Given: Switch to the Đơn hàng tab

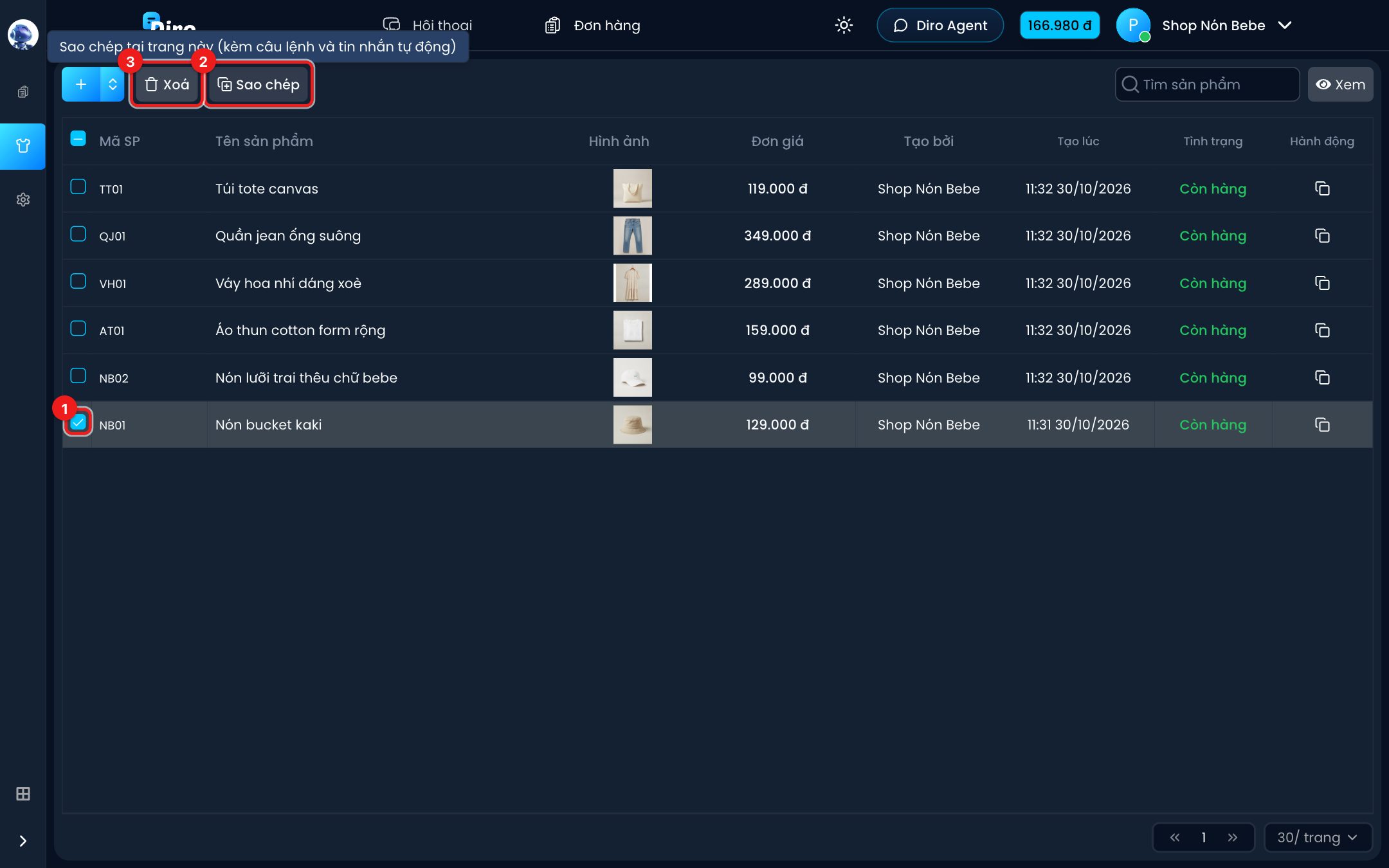Looking at the screenshot, I should [x=593, y=25].
